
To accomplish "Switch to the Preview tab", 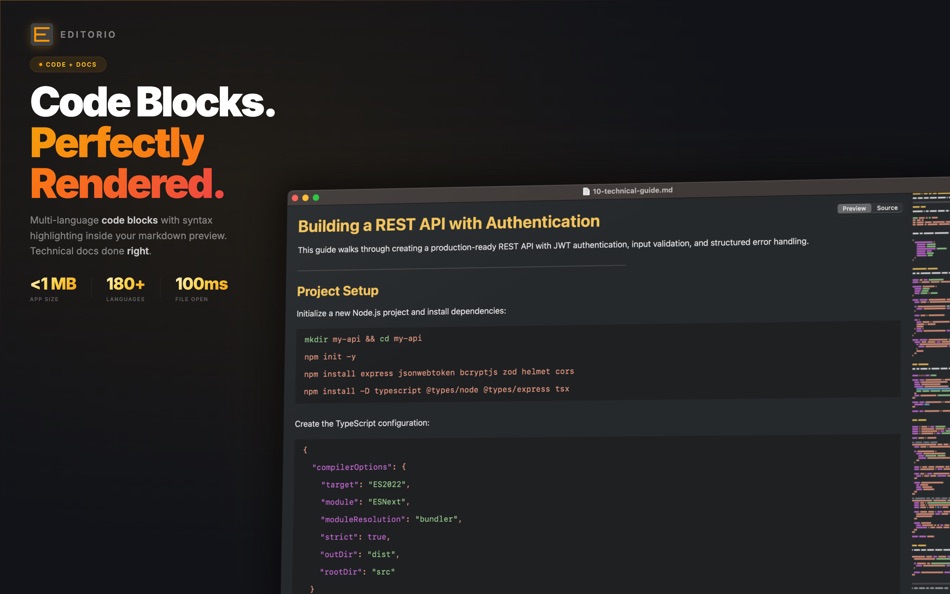I will (854, 209).
